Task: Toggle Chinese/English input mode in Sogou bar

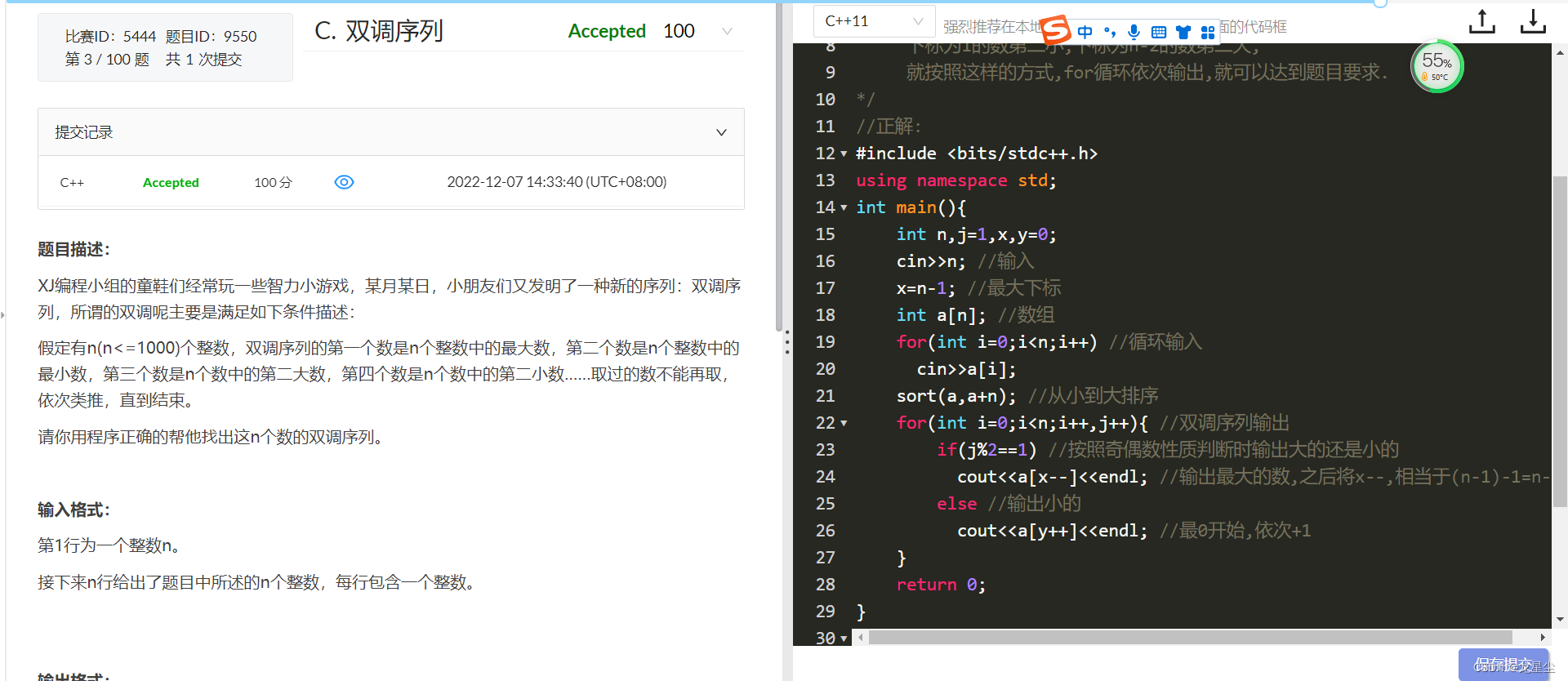Action: [1085, 32]
